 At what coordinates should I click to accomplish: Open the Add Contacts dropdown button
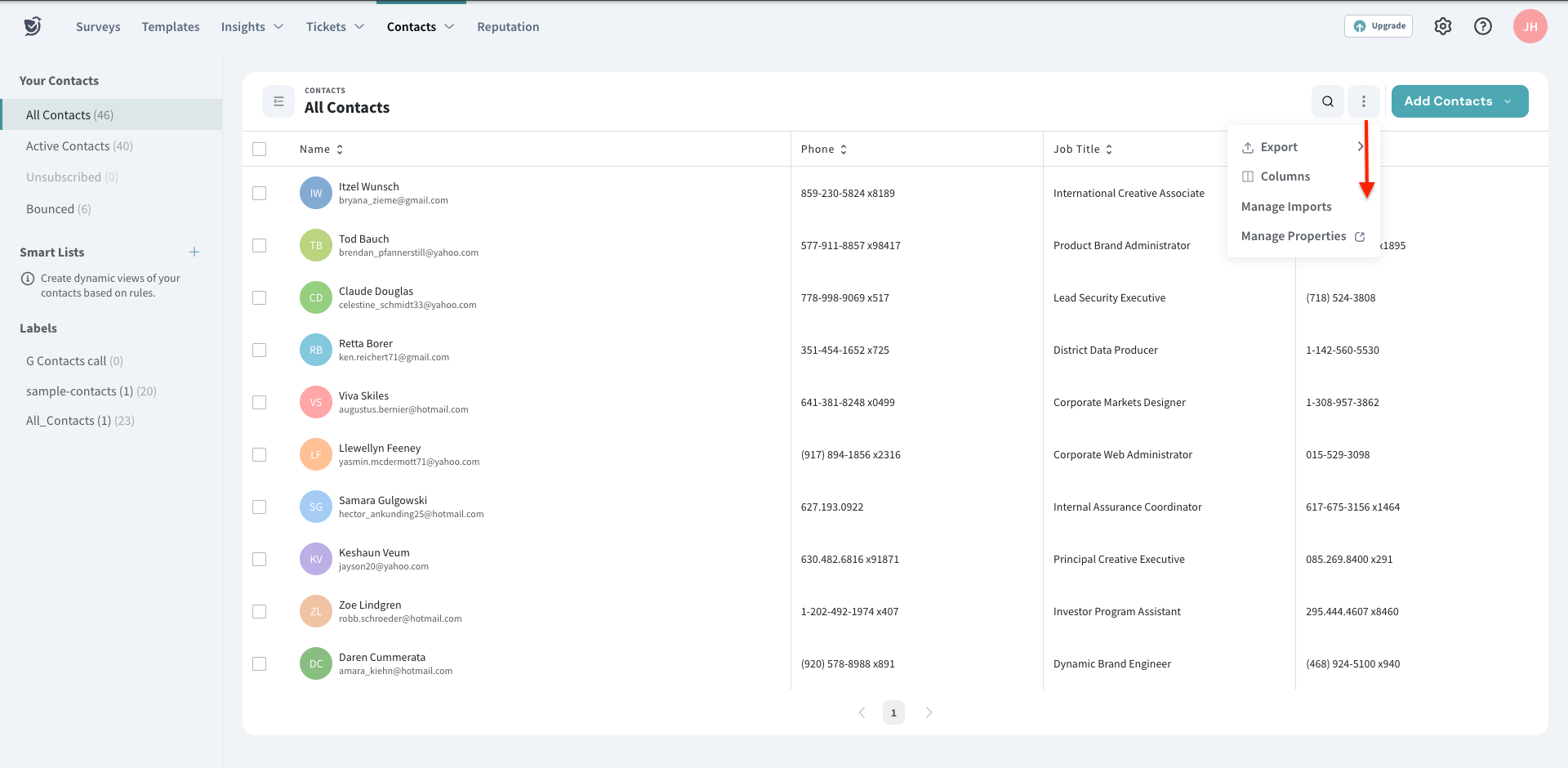coord(1459,101)
